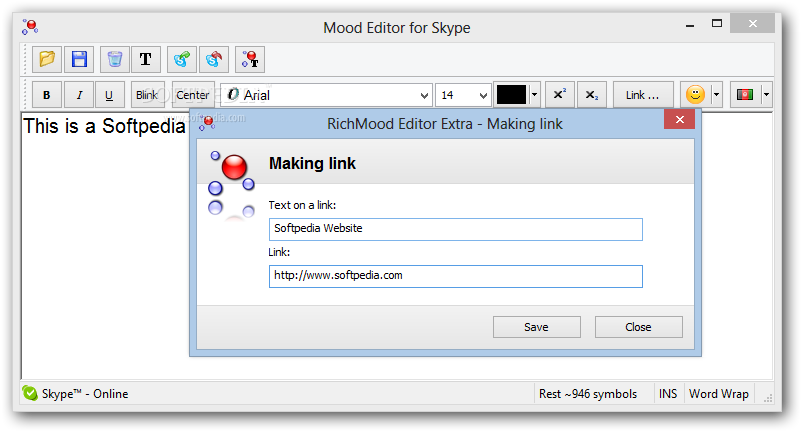This screenshot has width=802, height=432.
Task: Click the black font color swatch
Action: tap(511, 95)
